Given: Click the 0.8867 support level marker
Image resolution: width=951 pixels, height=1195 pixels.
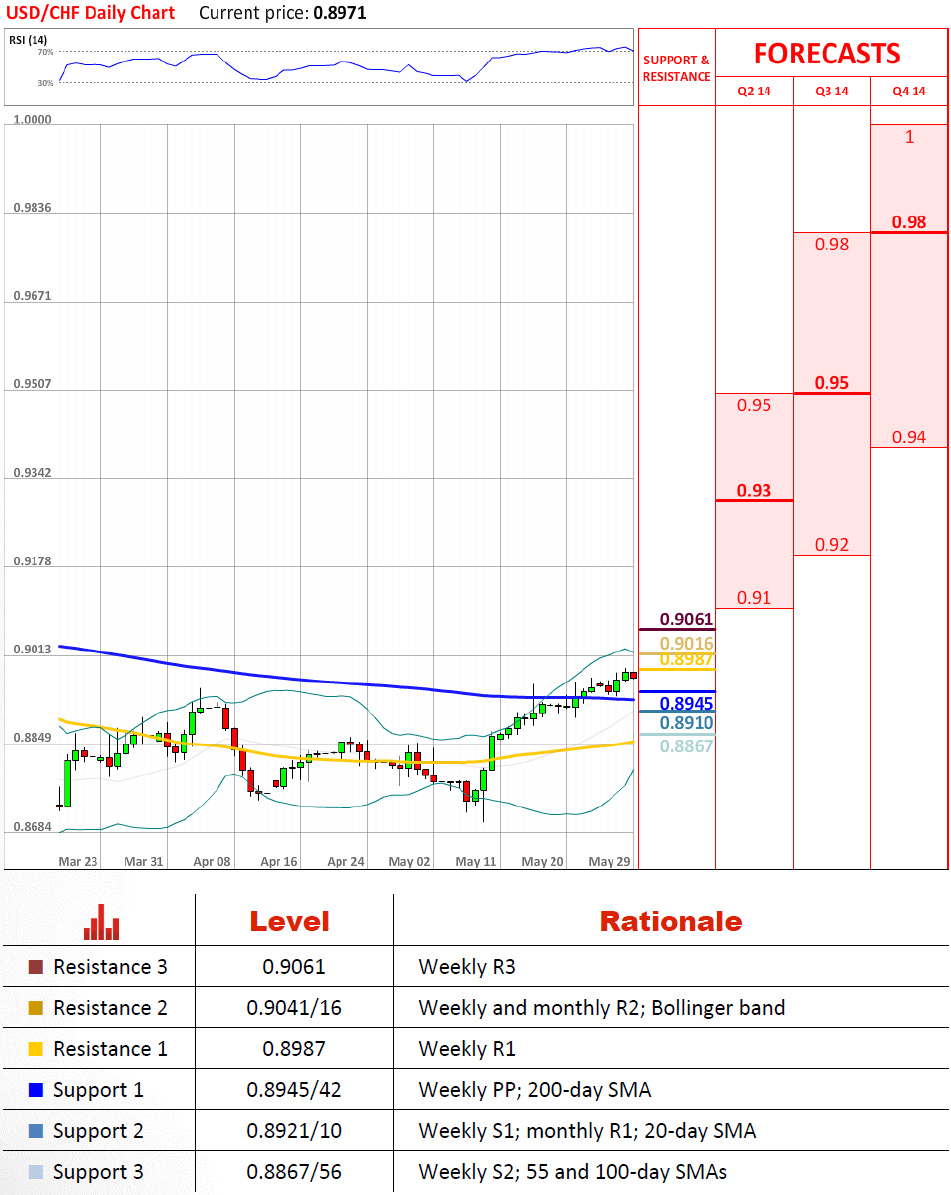Looking at the screenshot, I should 686,746.
